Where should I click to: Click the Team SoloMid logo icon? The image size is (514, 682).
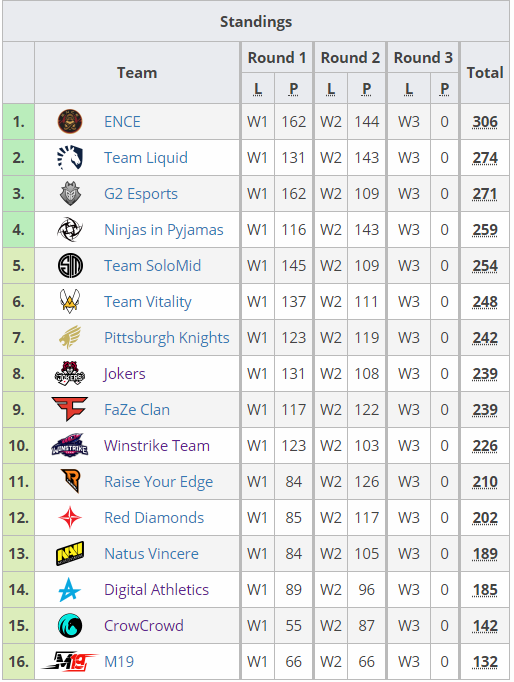70,266
